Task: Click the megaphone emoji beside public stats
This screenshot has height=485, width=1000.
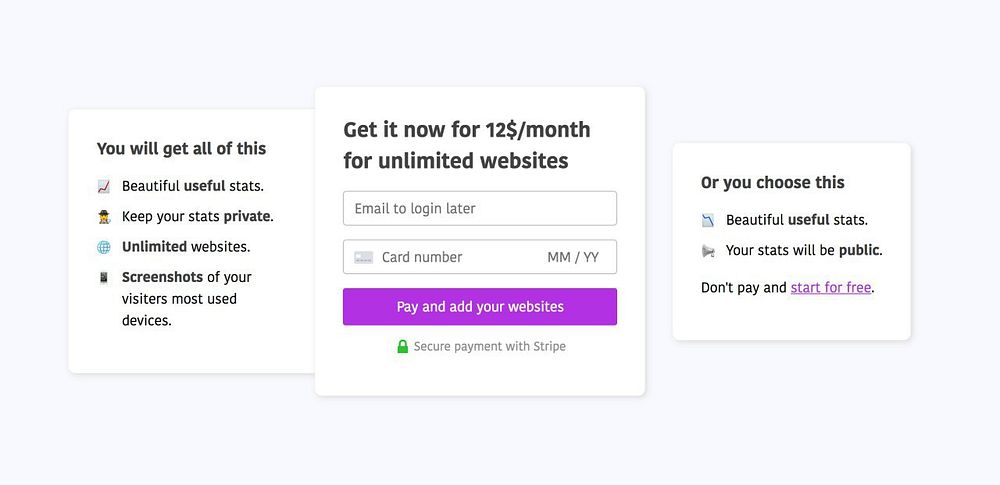Action: point(708,251)
